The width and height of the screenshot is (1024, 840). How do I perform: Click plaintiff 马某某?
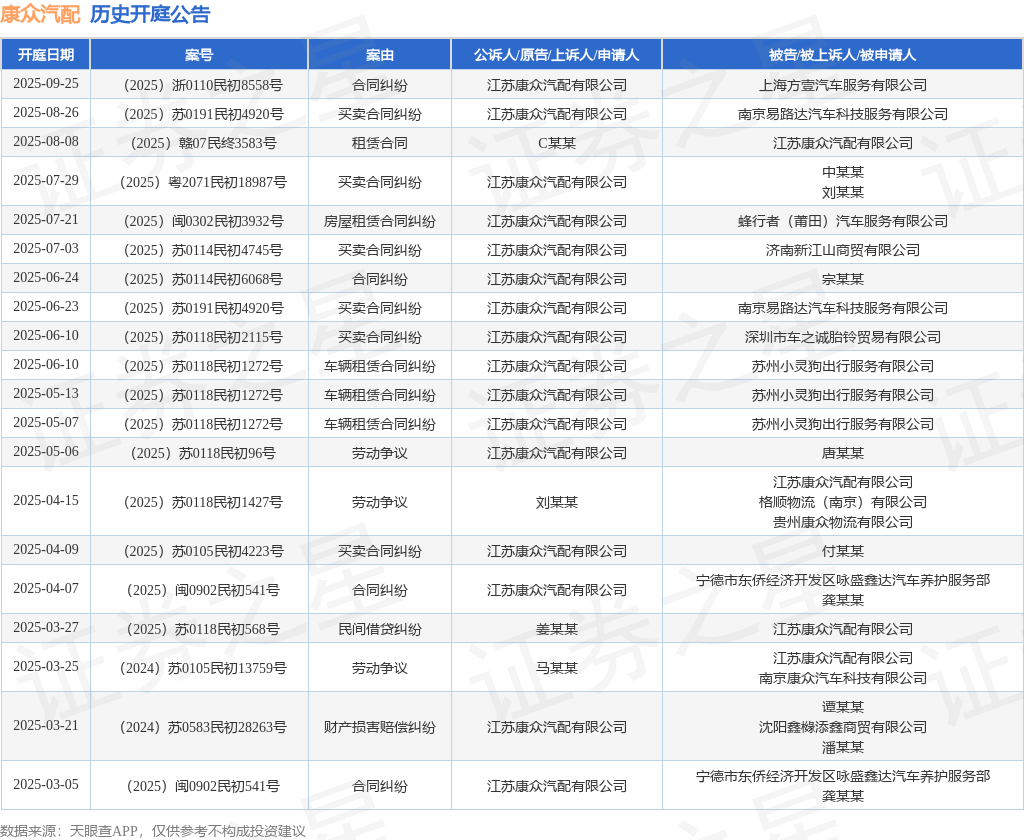(556, 668)
